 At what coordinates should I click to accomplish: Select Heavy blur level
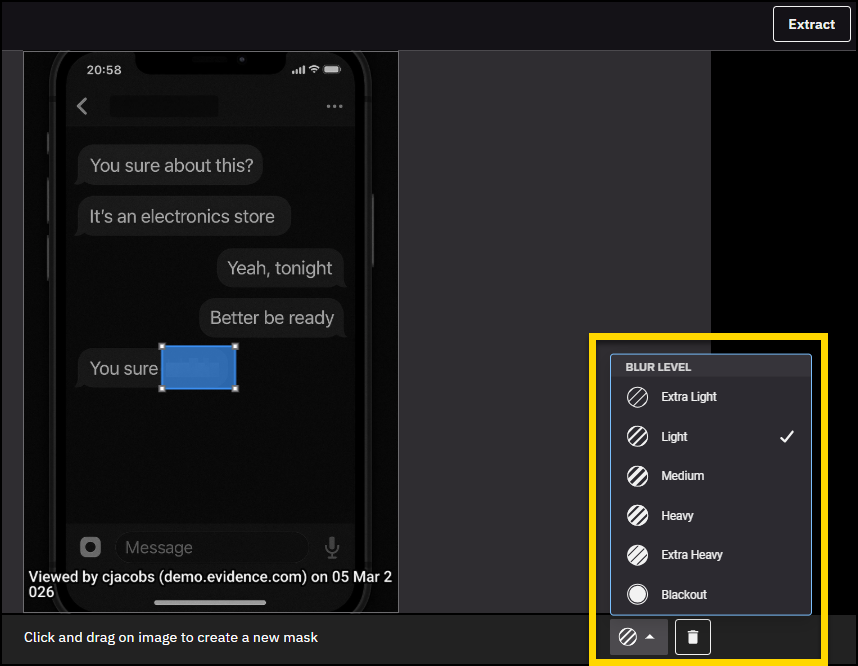click(x=677, y=516)
